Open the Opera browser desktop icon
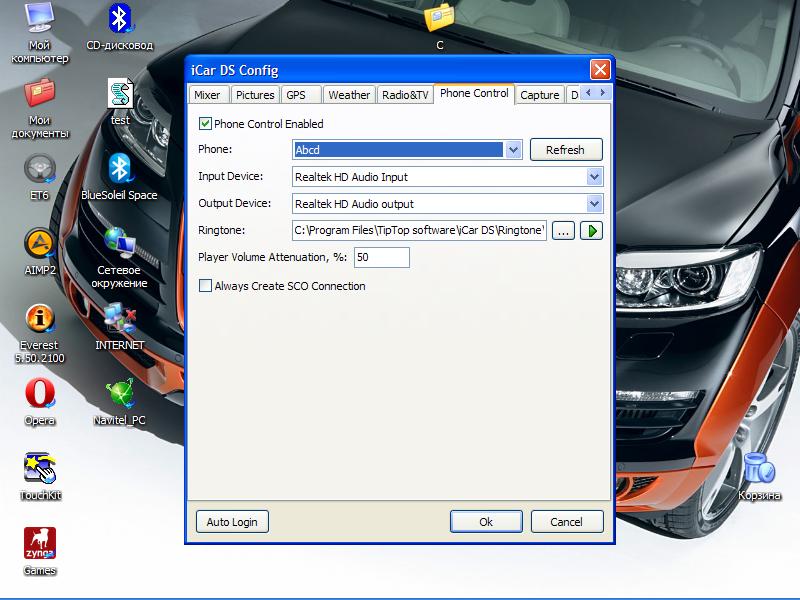Image resolution: width=800 pixels, height=600 pixels. (x=40, y=393)
